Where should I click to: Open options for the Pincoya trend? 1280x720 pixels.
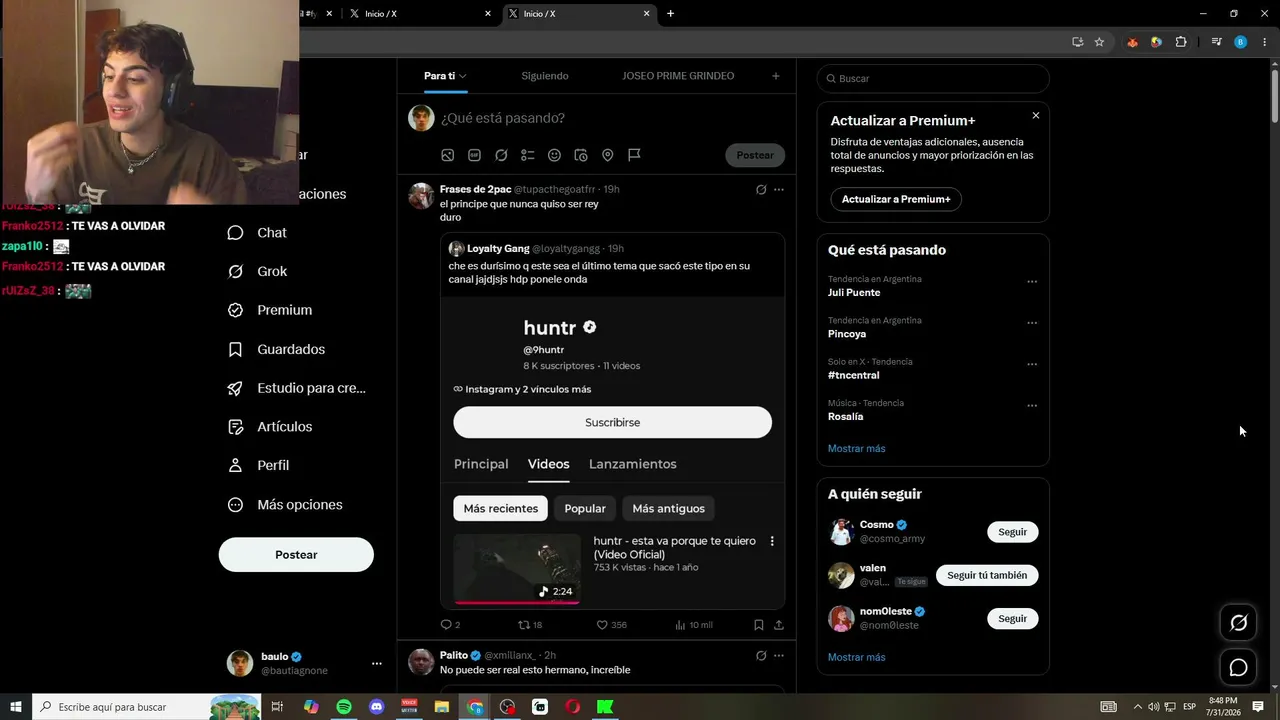(x=1032, y=323)
